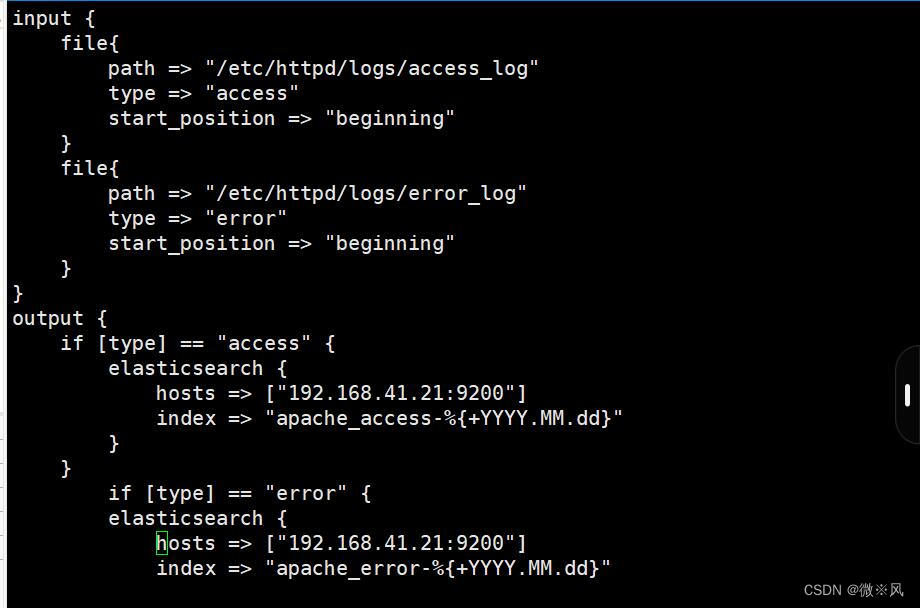Click the if [type] == "access" condition
The width and height of the screenshot is (920, 608).
click(x=198, y=343)
